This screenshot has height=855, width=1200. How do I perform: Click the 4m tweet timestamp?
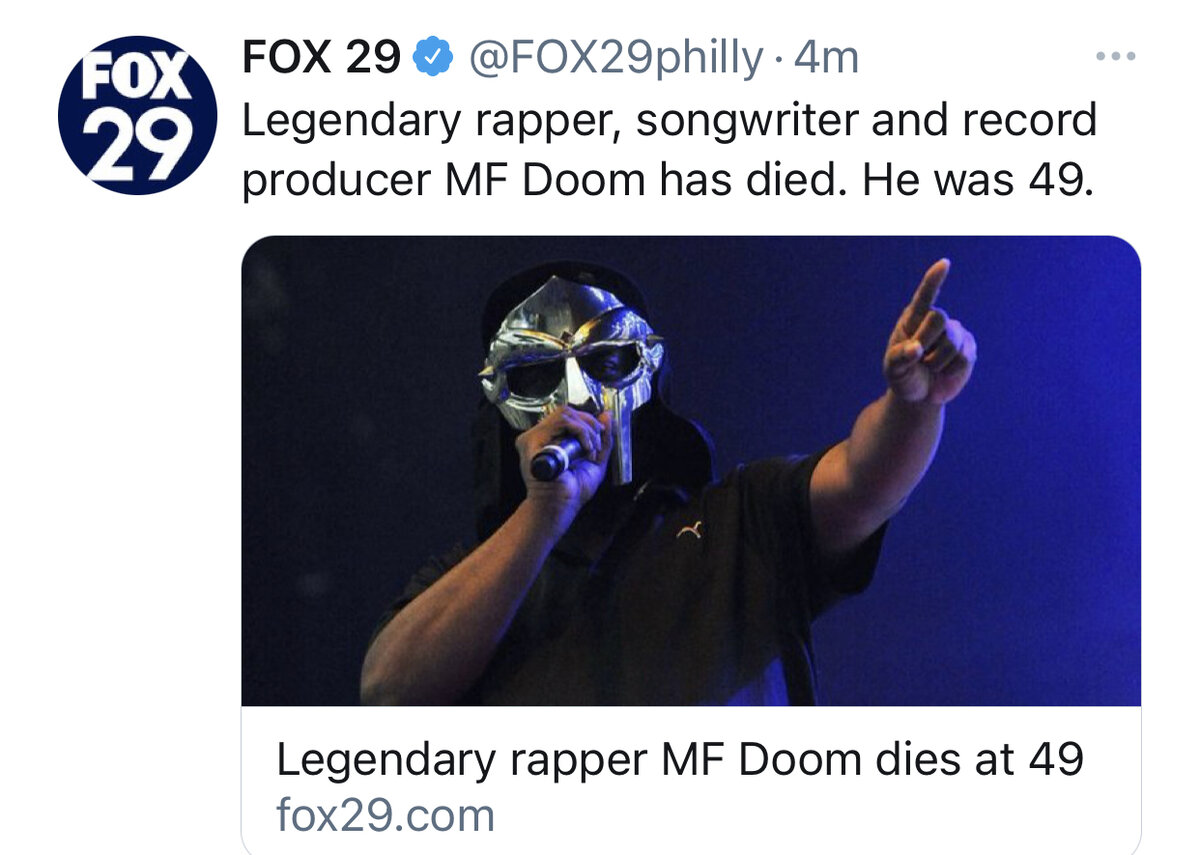coord(826,60)
